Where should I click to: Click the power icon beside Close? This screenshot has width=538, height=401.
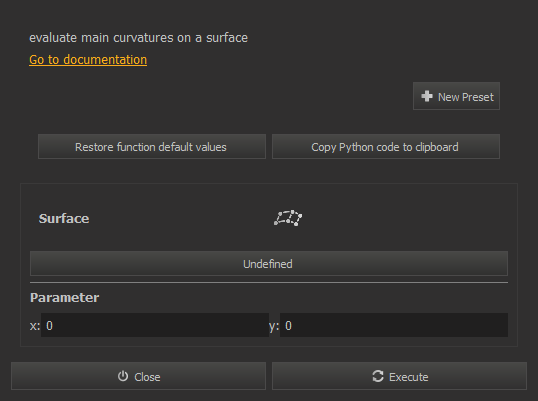click(x=123, y=376)
